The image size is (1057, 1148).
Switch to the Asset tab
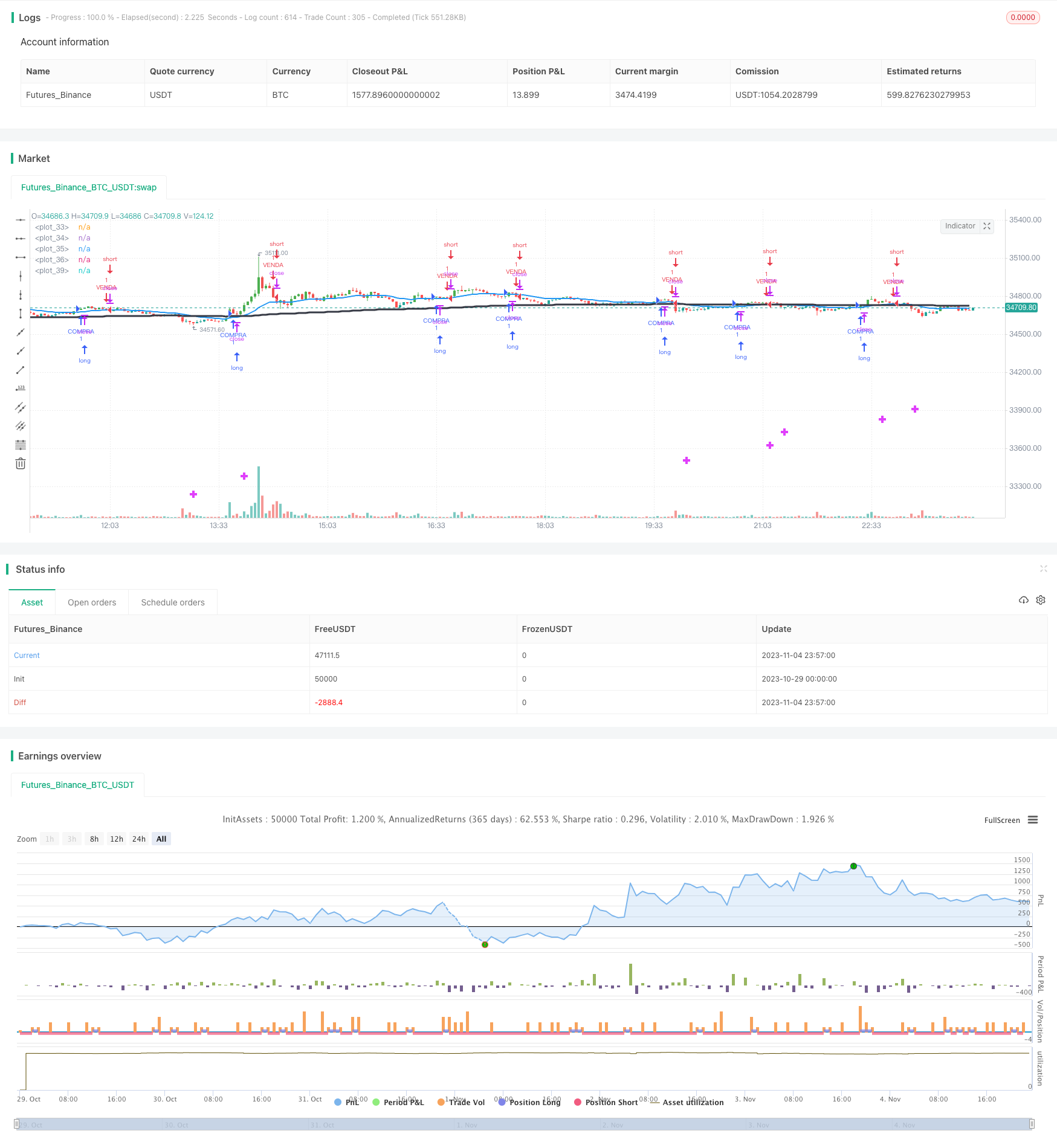[x=32, y=602]
